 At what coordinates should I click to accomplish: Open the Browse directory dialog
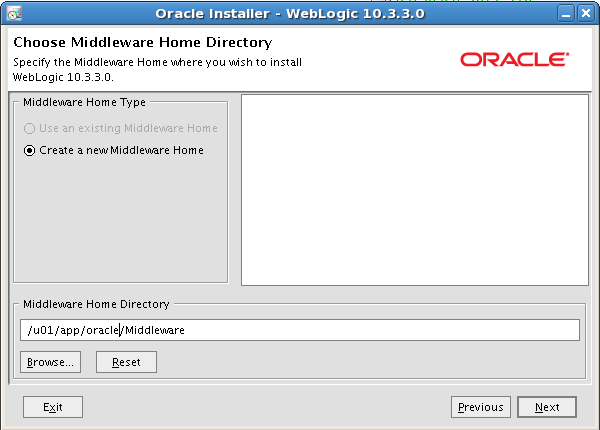coord(51,362)
